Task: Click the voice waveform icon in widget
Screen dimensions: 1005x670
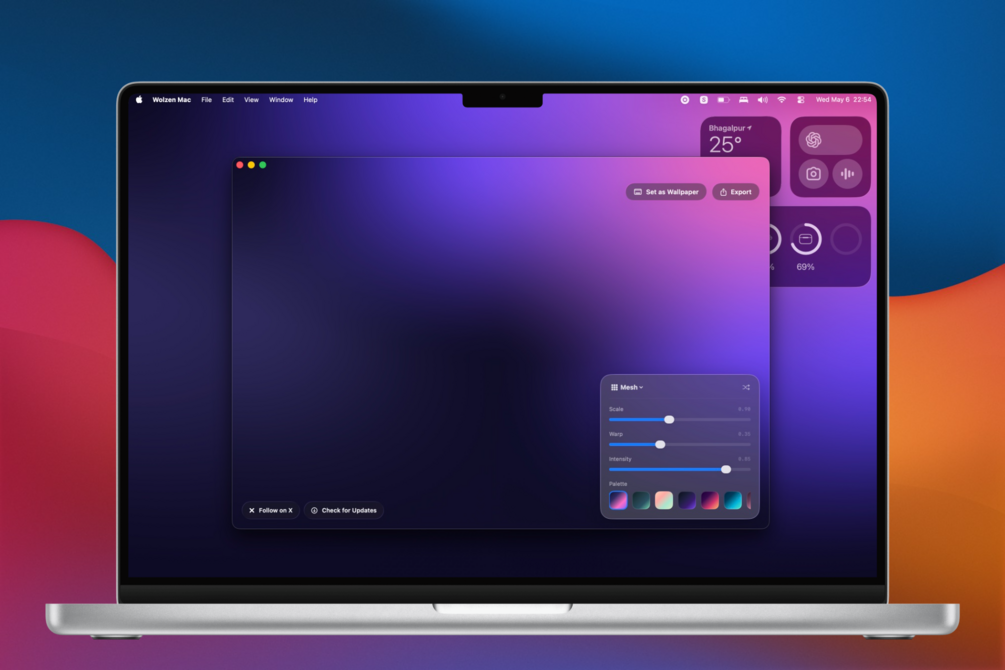Action: [847, 174]
